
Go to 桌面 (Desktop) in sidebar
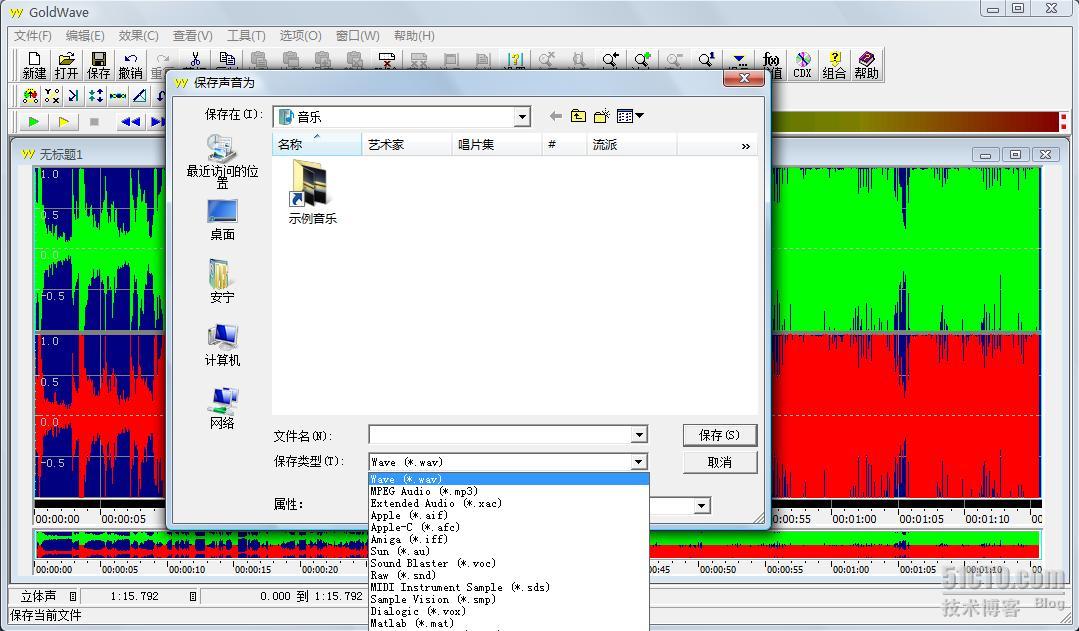[222, 220]
